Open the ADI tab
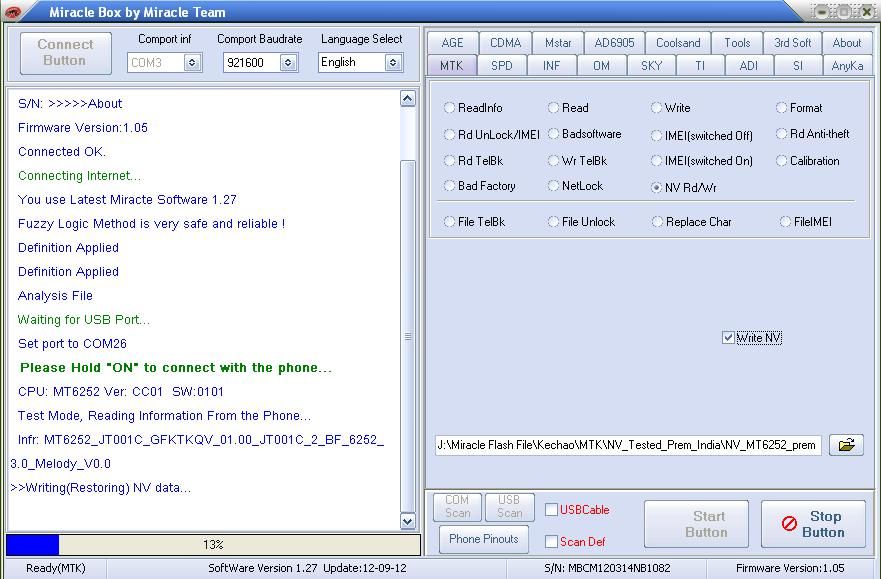This screenshot has width=881, height=579. (x=748, y=66)
